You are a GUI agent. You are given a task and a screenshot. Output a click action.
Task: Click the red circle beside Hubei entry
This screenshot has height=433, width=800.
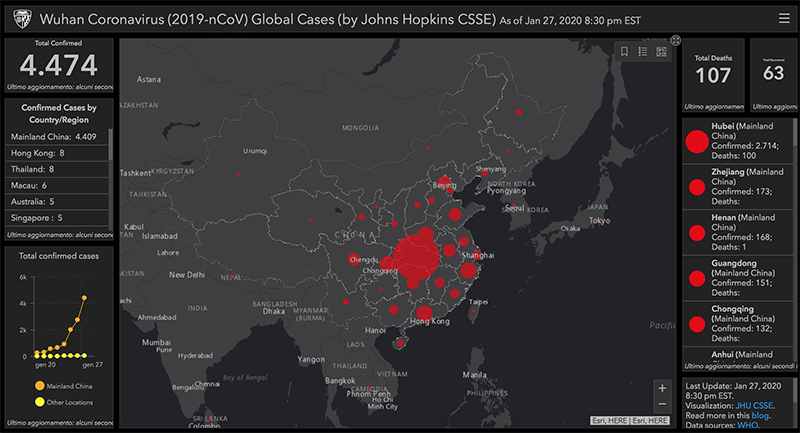[x=697, y=141]
